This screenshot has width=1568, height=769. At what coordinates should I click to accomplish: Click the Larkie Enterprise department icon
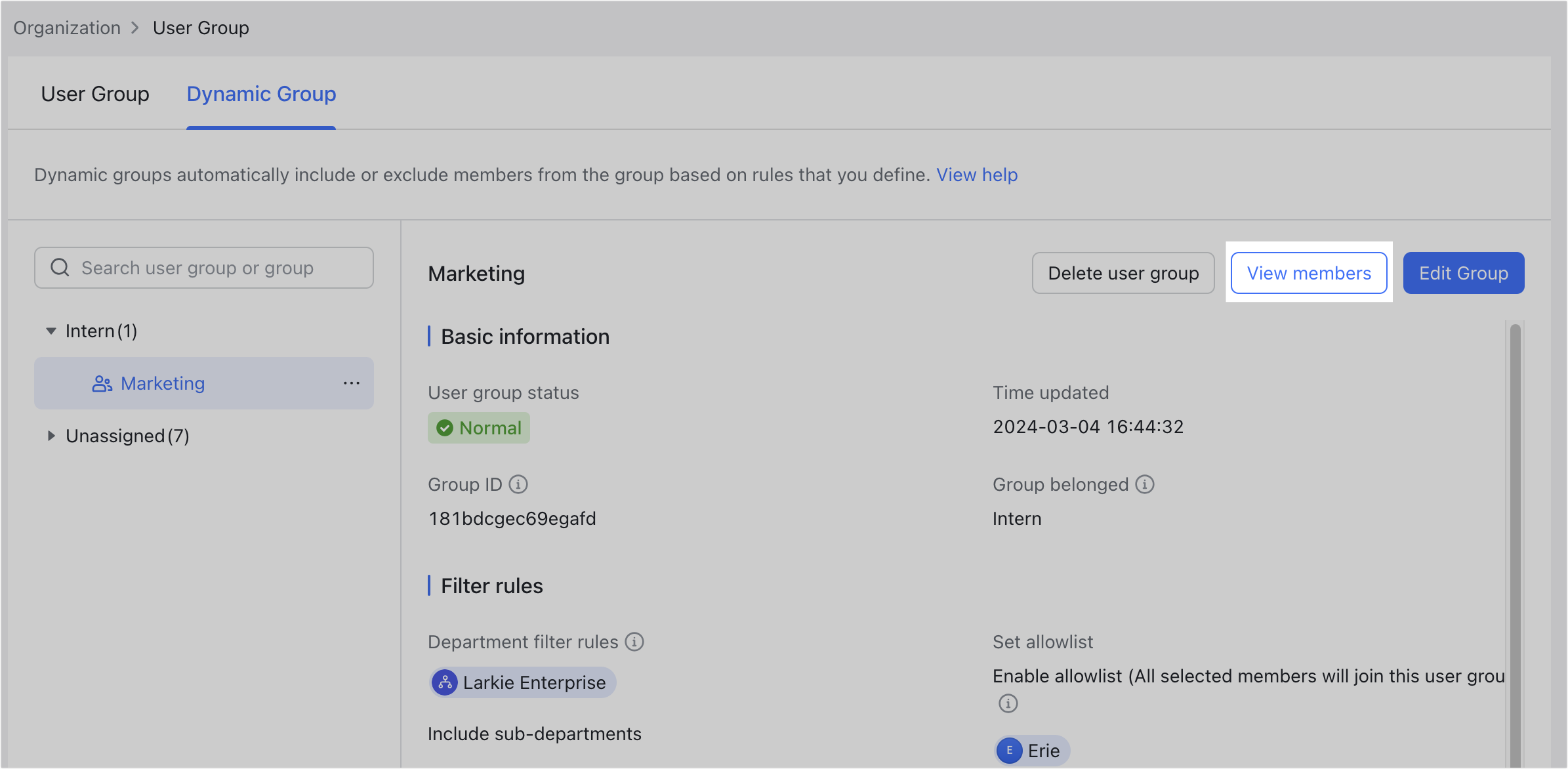coord(445,682)
